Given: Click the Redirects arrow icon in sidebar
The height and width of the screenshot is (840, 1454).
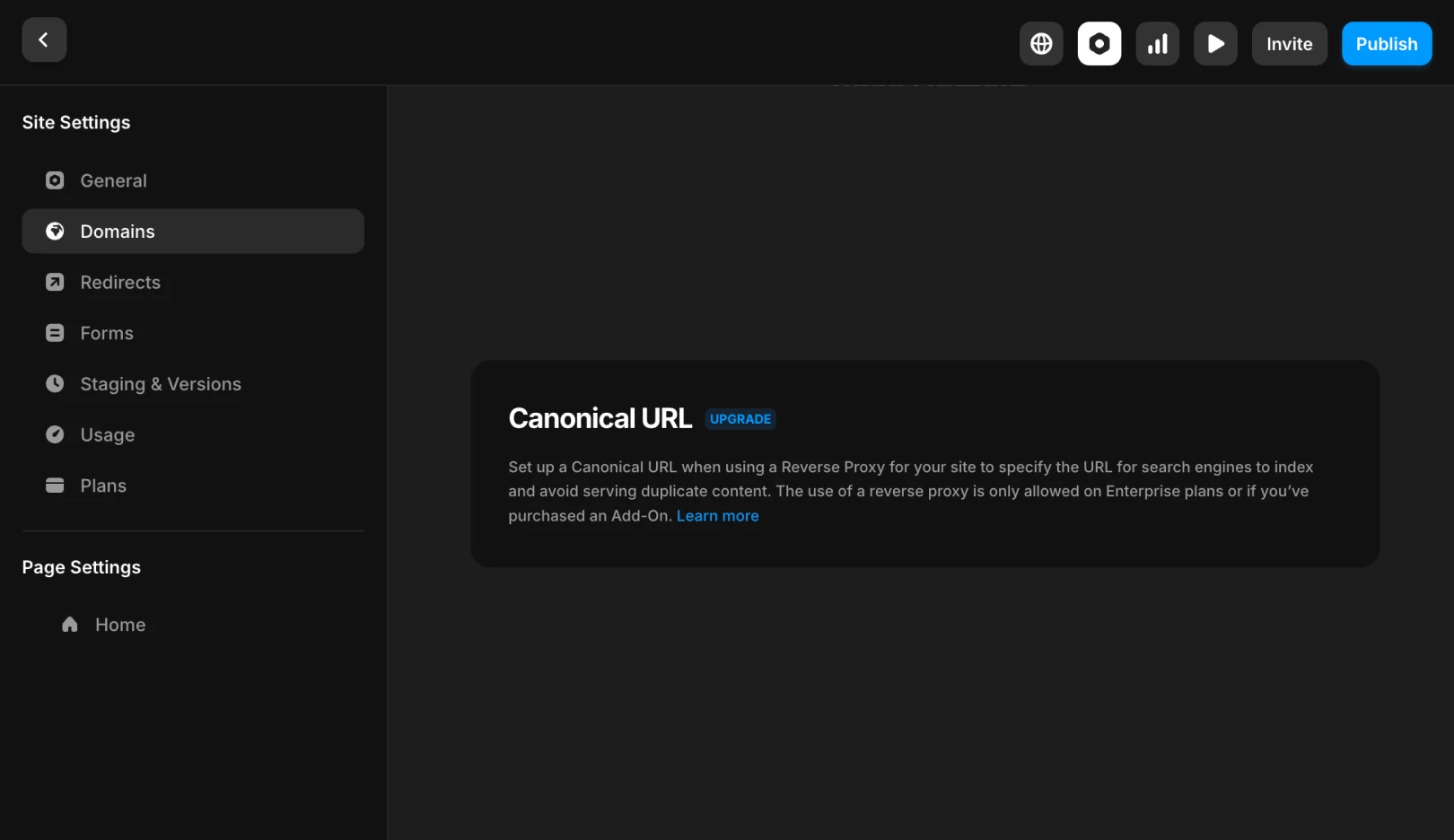Looking at the screenshot, I should pos(55,282).
